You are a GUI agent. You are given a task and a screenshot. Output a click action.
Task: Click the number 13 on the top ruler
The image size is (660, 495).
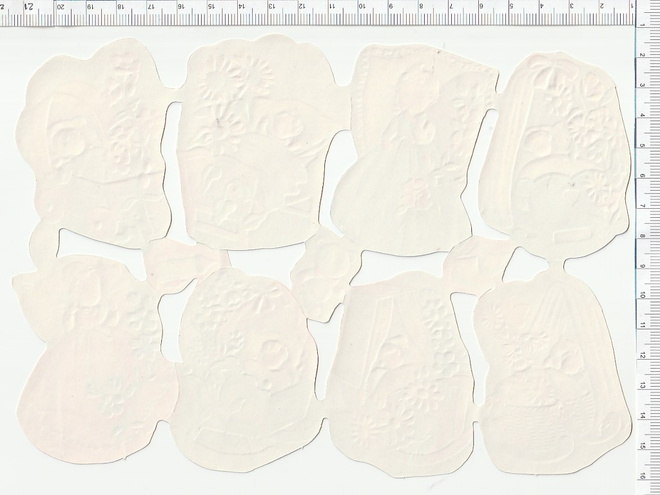pyautogui.click(x=271, y=7)
